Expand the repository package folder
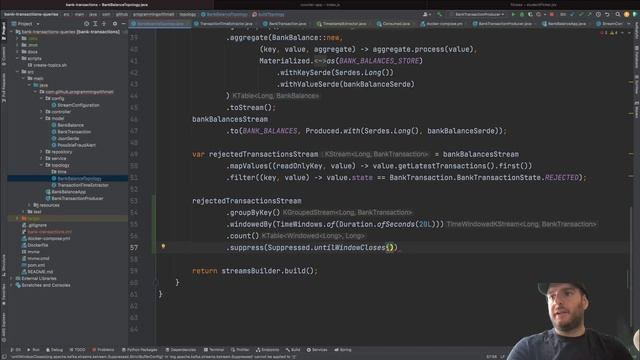 [x=41, y=152]
